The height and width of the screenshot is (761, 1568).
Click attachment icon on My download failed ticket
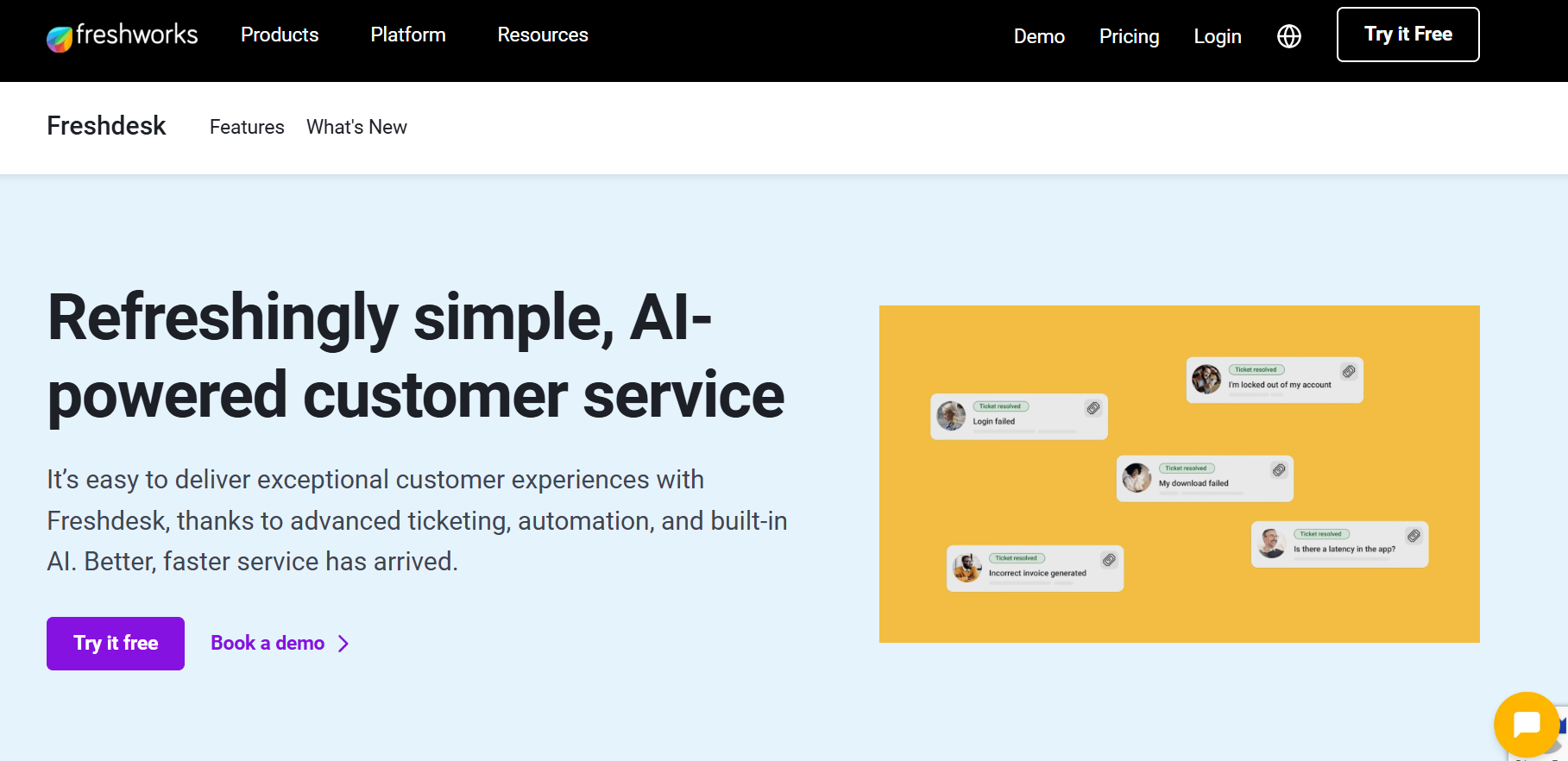tap(1279, 469)
